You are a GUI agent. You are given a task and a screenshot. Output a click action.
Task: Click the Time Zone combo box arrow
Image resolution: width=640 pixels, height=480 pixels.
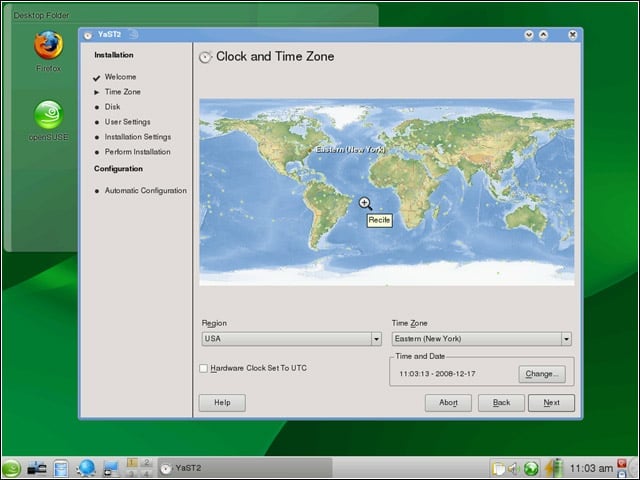[566, 339]
